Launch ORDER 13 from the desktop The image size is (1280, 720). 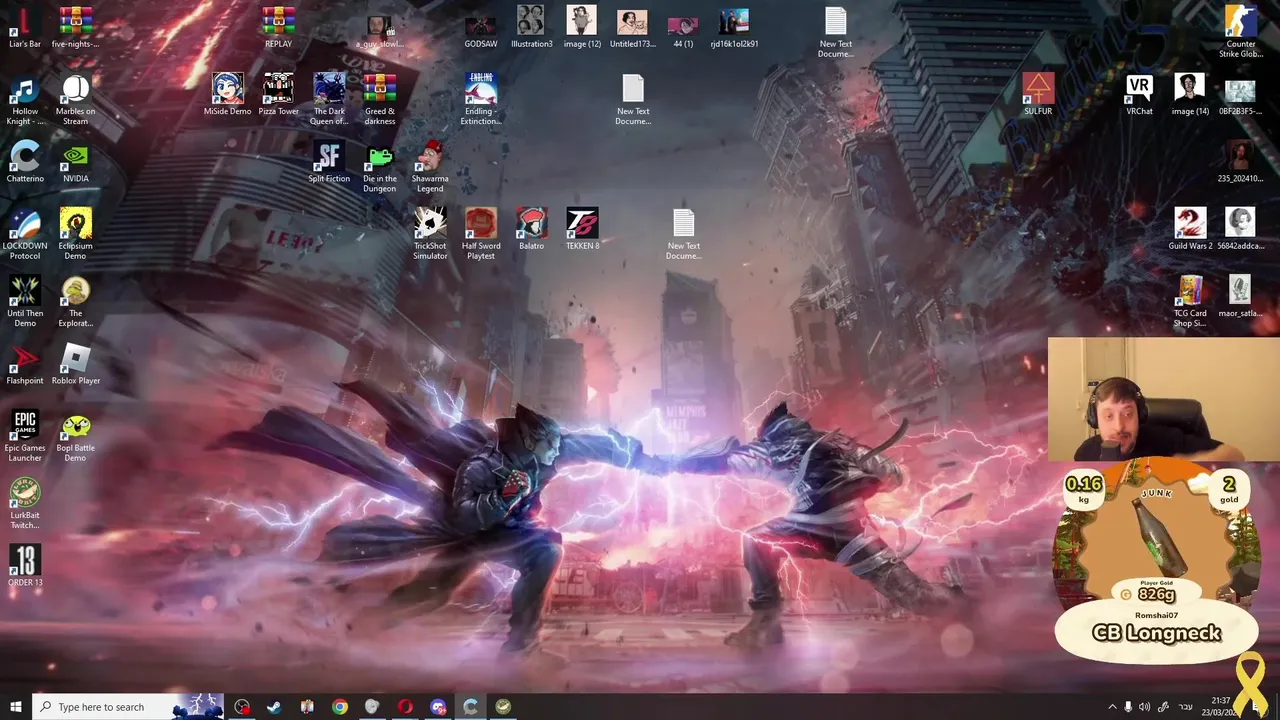[25, 566]
